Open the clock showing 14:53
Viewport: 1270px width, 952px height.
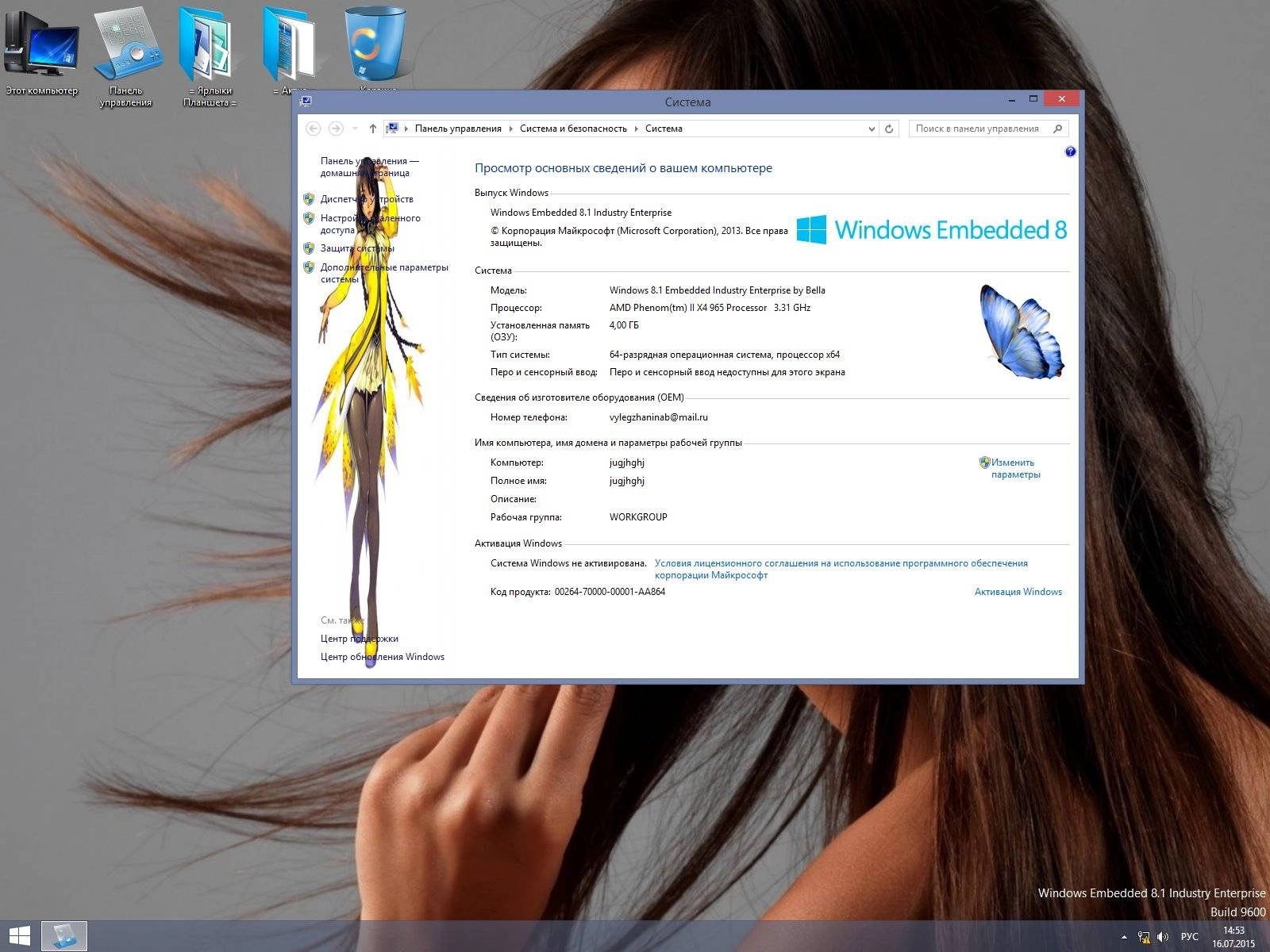1233,937
